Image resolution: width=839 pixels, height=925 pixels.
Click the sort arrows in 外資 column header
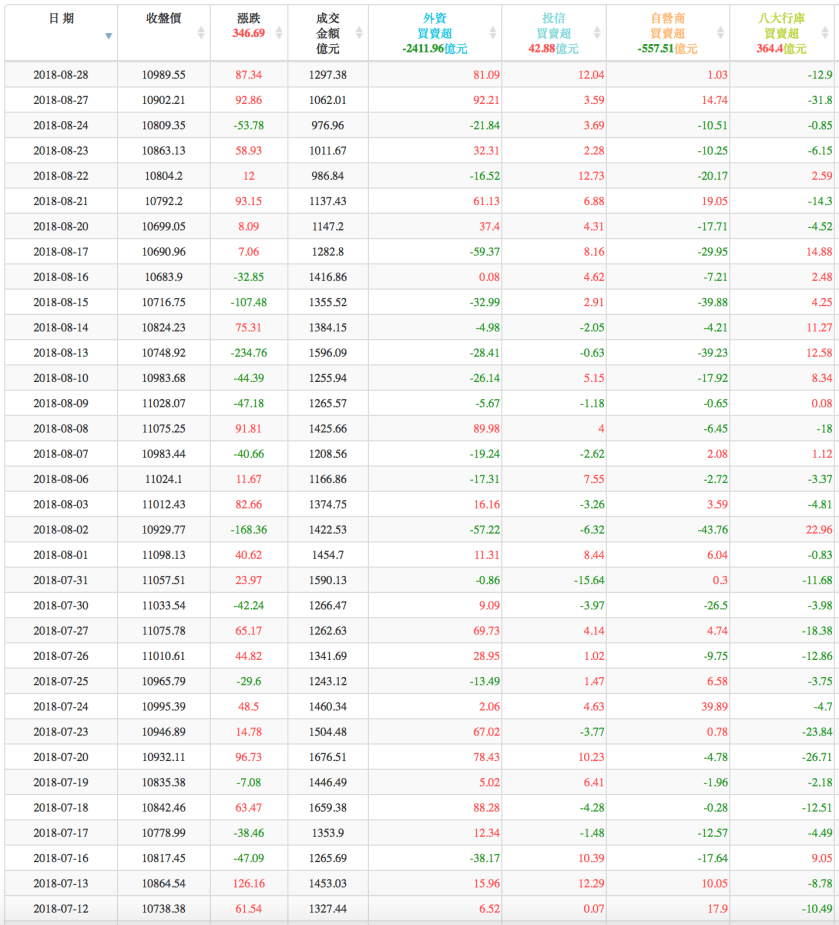[494, 33]
